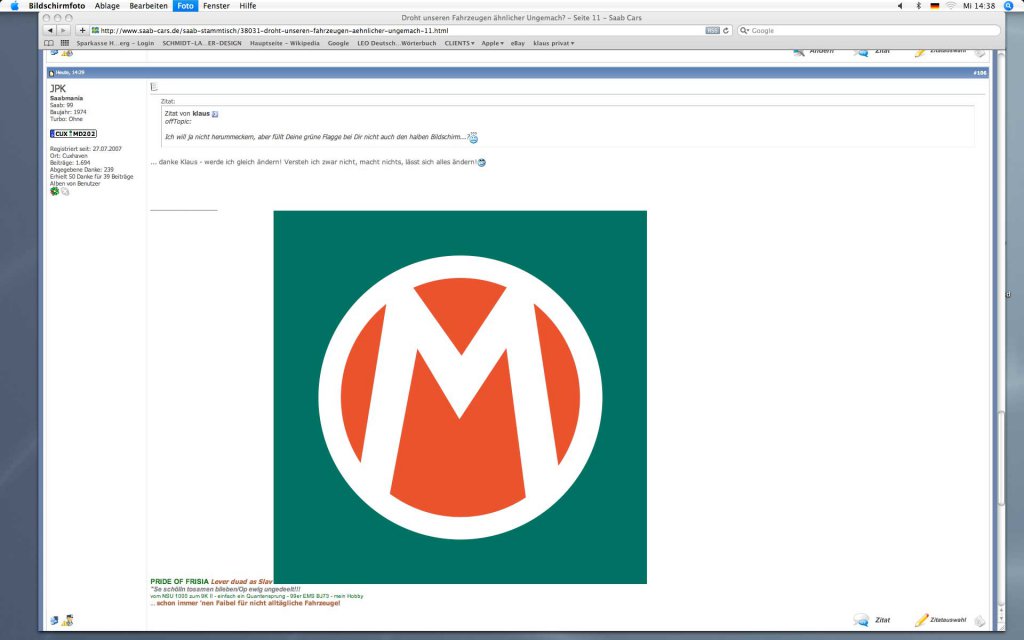Open Top Sites grid icon
The width and height of the screenshot is (1024, 640).
(x=65, y=43)
